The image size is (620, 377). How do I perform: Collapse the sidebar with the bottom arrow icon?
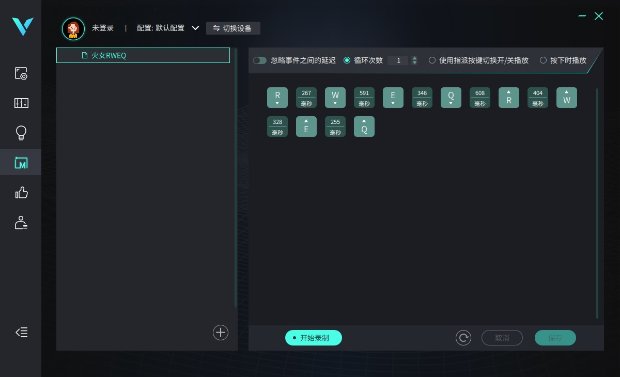(x=21, y=332)
